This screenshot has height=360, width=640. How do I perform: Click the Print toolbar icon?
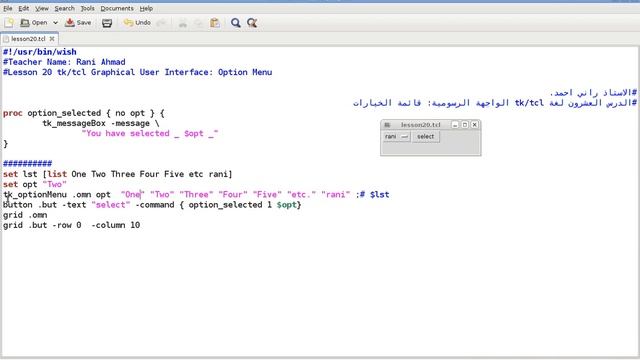(107, 23)
